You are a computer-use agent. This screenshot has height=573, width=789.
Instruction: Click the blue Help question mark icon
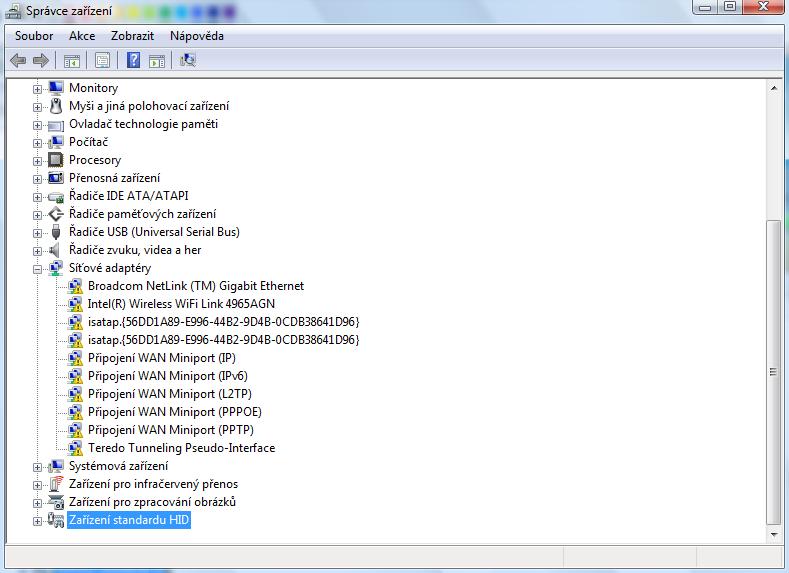(x=133, y=60)
